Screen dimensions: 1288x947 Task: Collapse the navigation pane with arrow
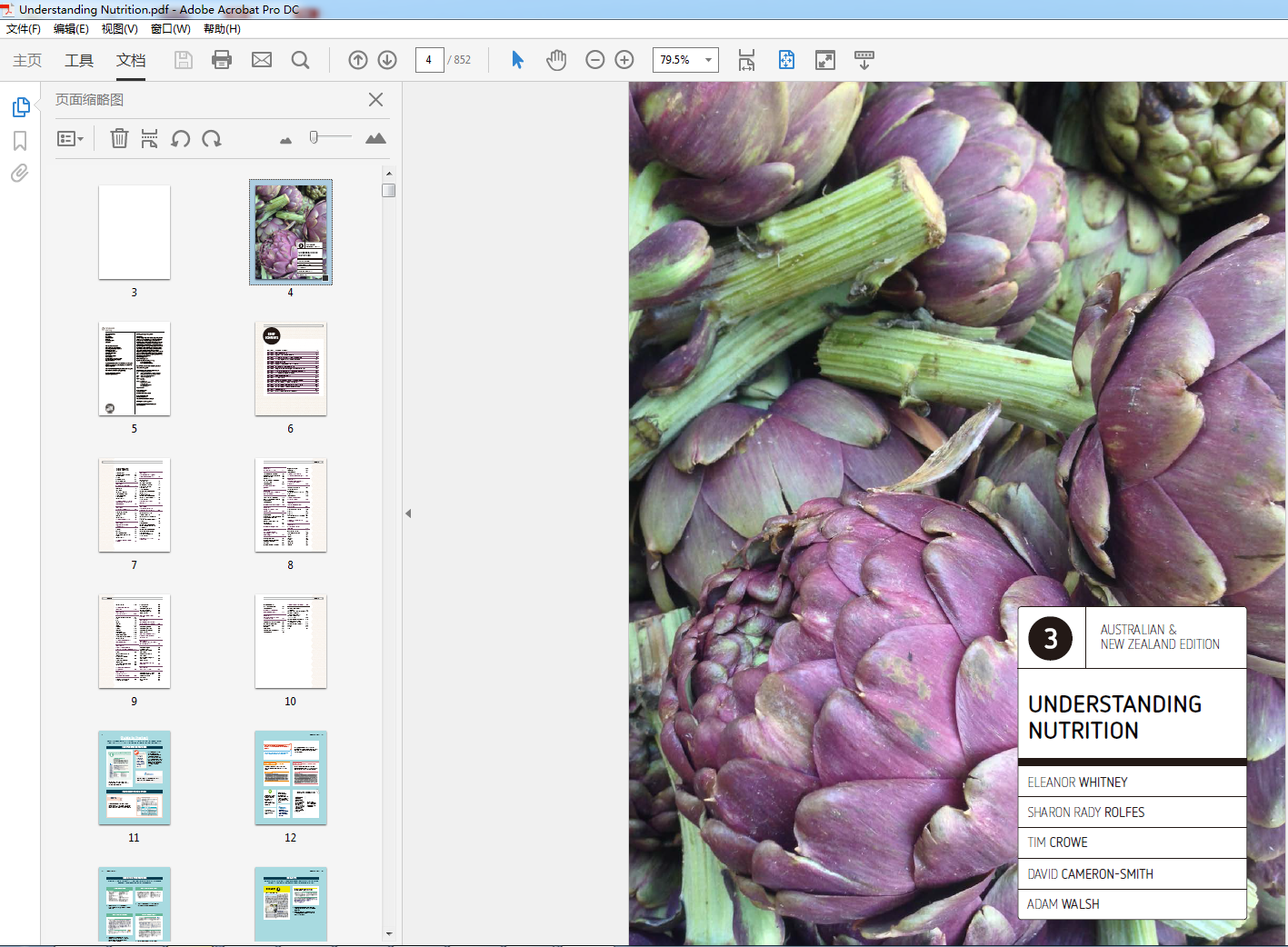click(x=408, y=513)
